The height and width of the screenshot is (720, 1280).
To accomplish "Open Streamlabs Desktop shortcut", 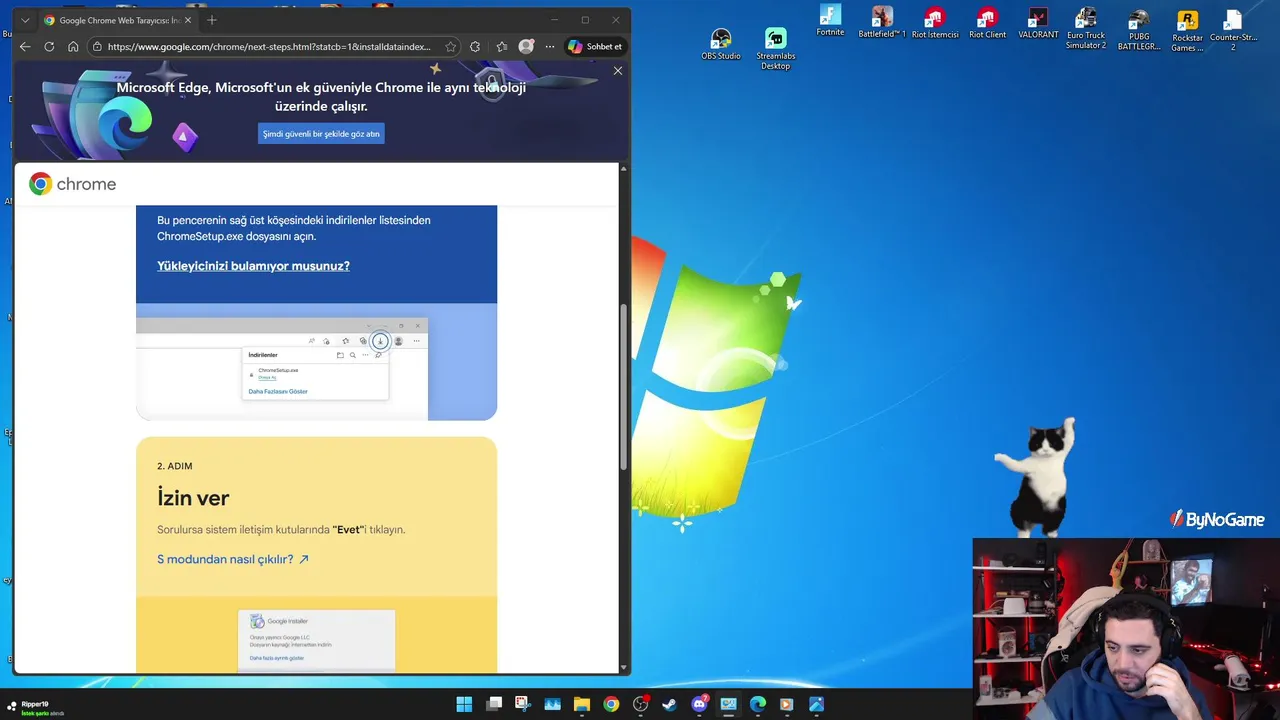I will coord(775,48).
